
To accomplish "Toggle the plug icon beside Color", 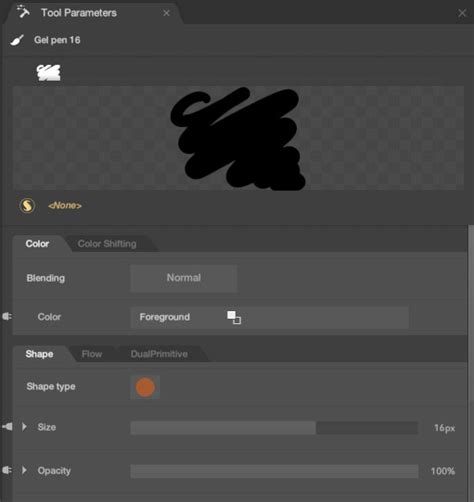I will click(x=7, y=316).
